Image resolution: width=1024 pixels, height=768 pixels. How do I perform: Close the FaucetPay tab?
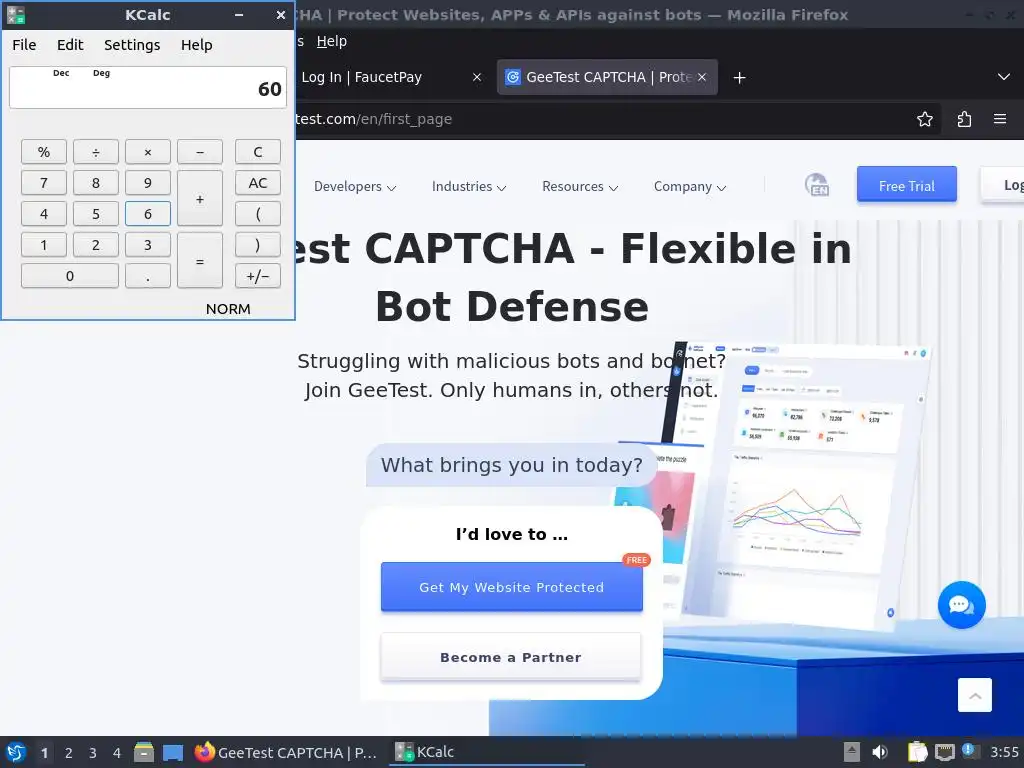pos(477,77)
